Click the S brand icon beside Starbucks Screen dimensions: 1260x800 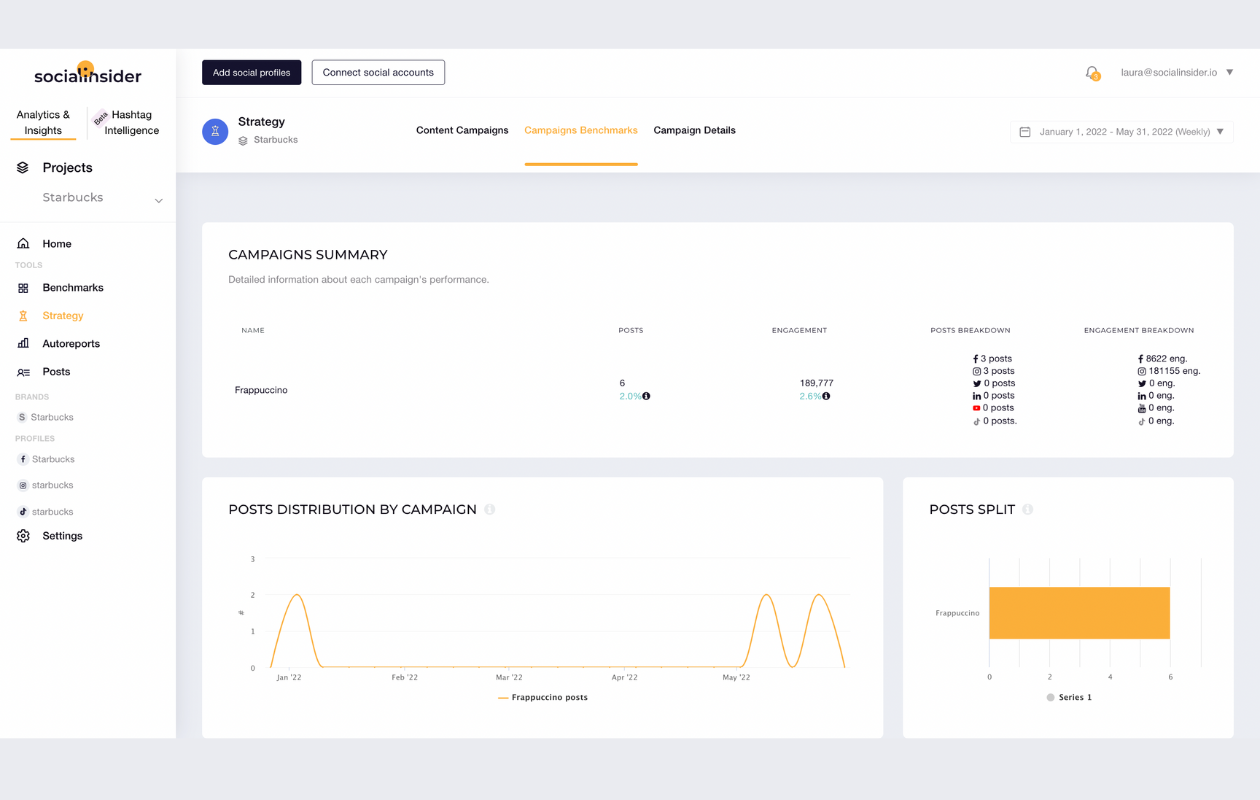[22, 417]
